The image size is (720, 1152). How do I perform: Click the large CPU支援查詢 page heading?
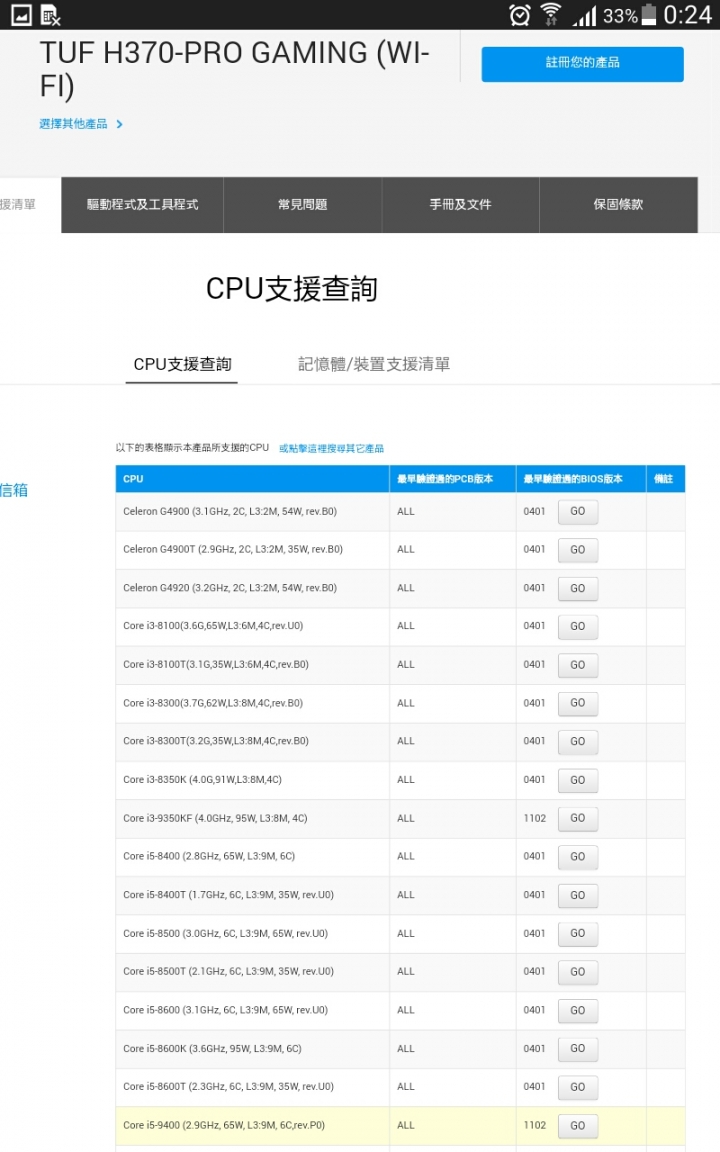tap(292, 289)
